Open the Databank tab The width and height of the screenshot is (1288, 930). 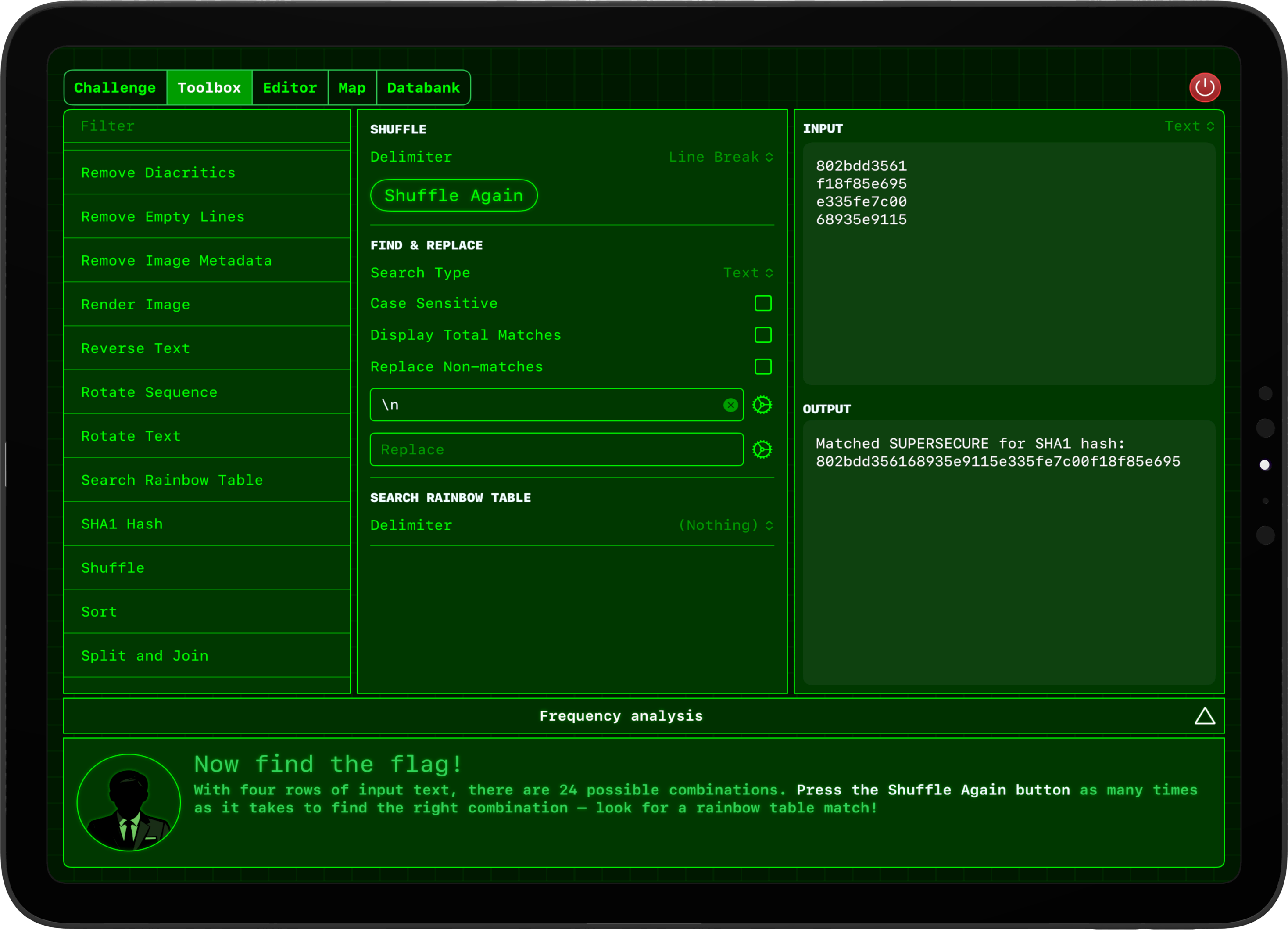423,88
